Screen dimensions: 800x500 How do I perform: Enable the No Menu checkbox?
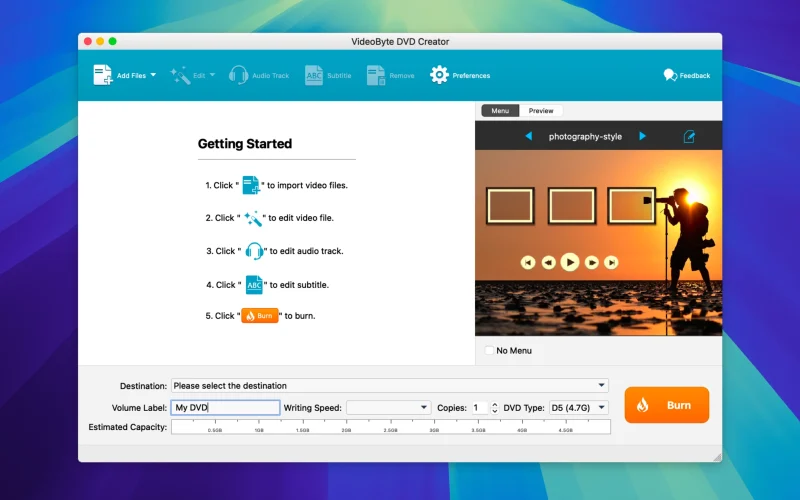coord(489,351)
